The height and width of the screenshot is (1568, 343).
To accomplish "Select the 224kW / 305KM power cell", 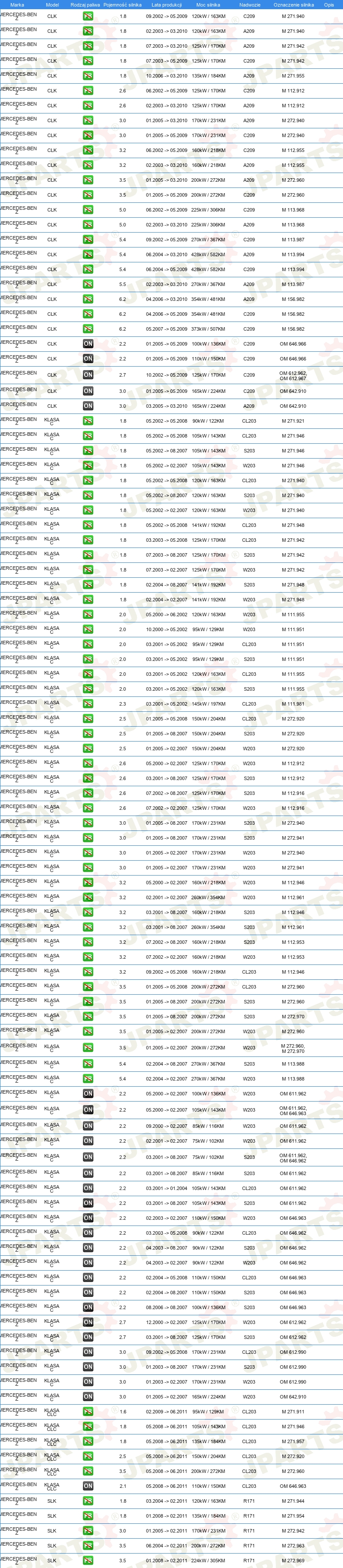I will pos(208,1561).
